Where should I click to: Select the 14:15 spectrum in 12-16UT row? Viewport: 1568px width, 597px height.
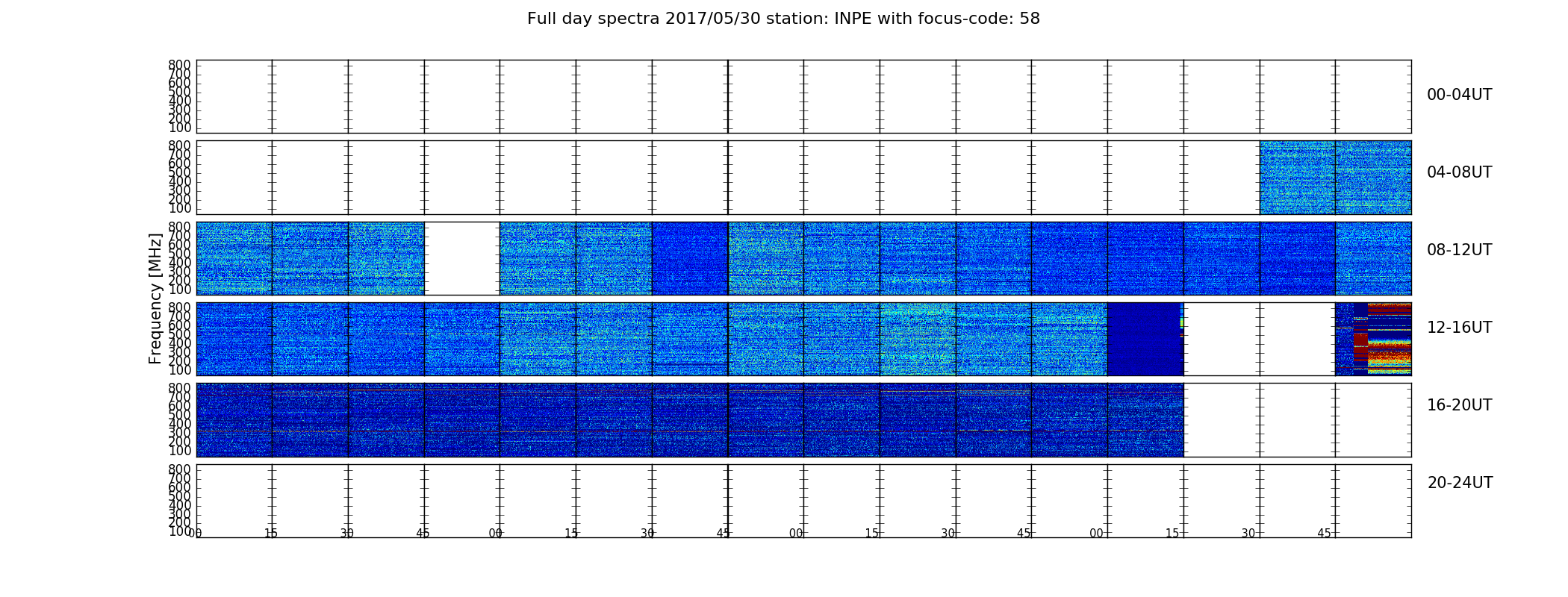click(918, 339)
